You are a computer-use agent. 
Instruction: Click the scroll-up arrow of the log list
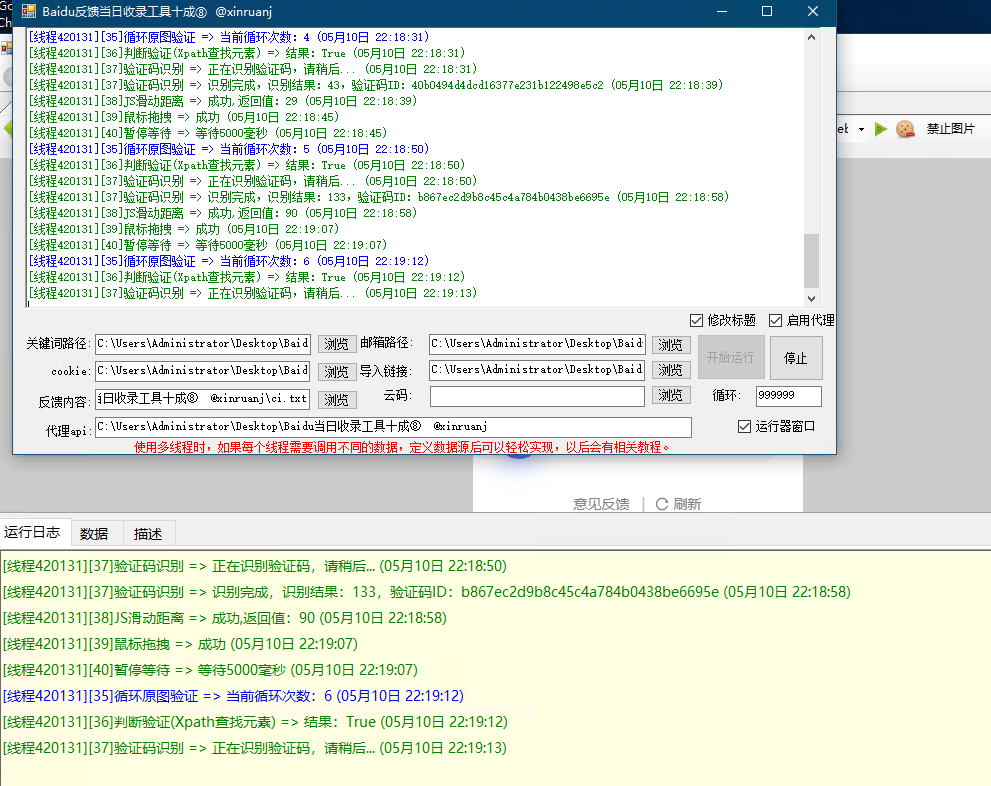click(812, 37)
